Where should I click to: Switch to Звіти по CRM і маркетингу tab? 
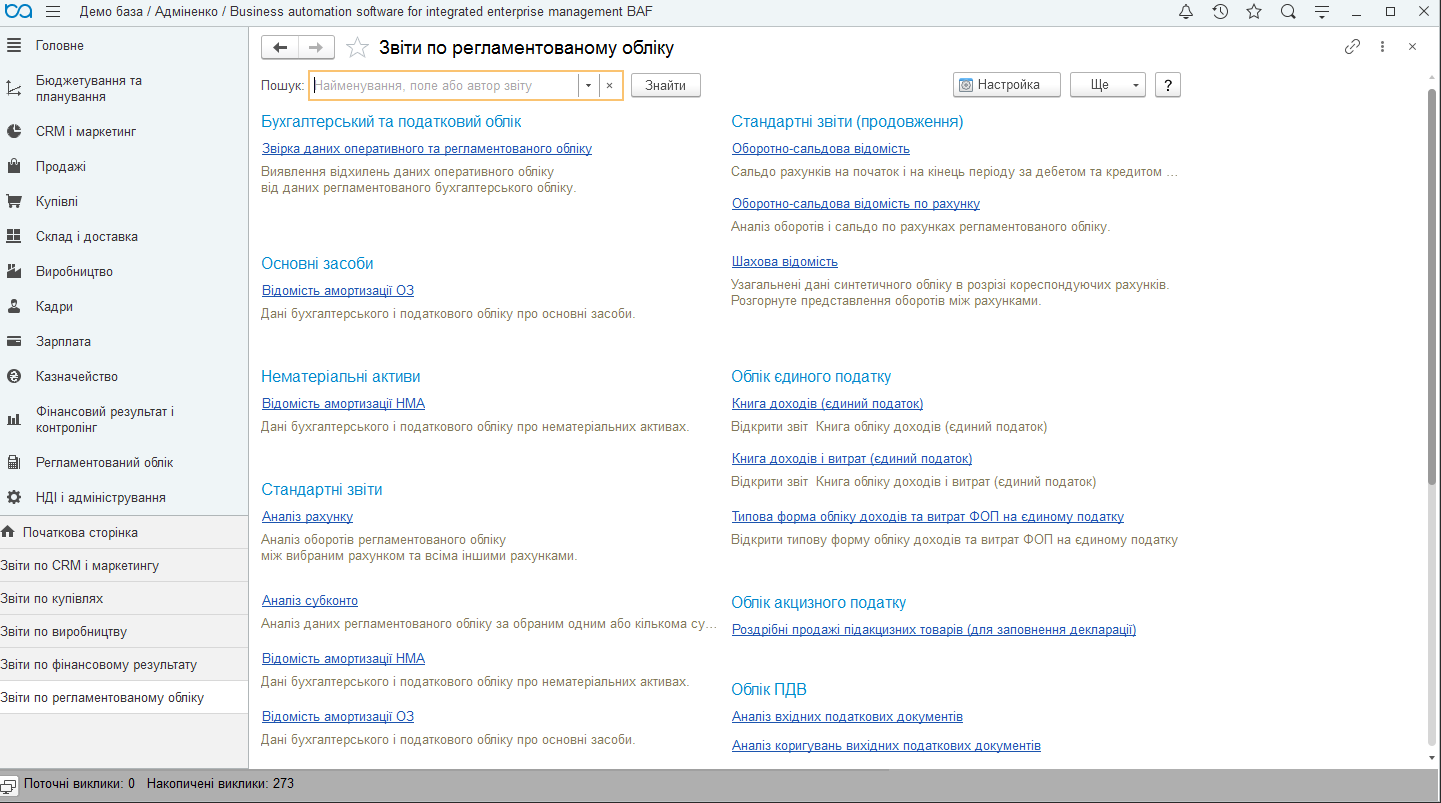[124, 565]
